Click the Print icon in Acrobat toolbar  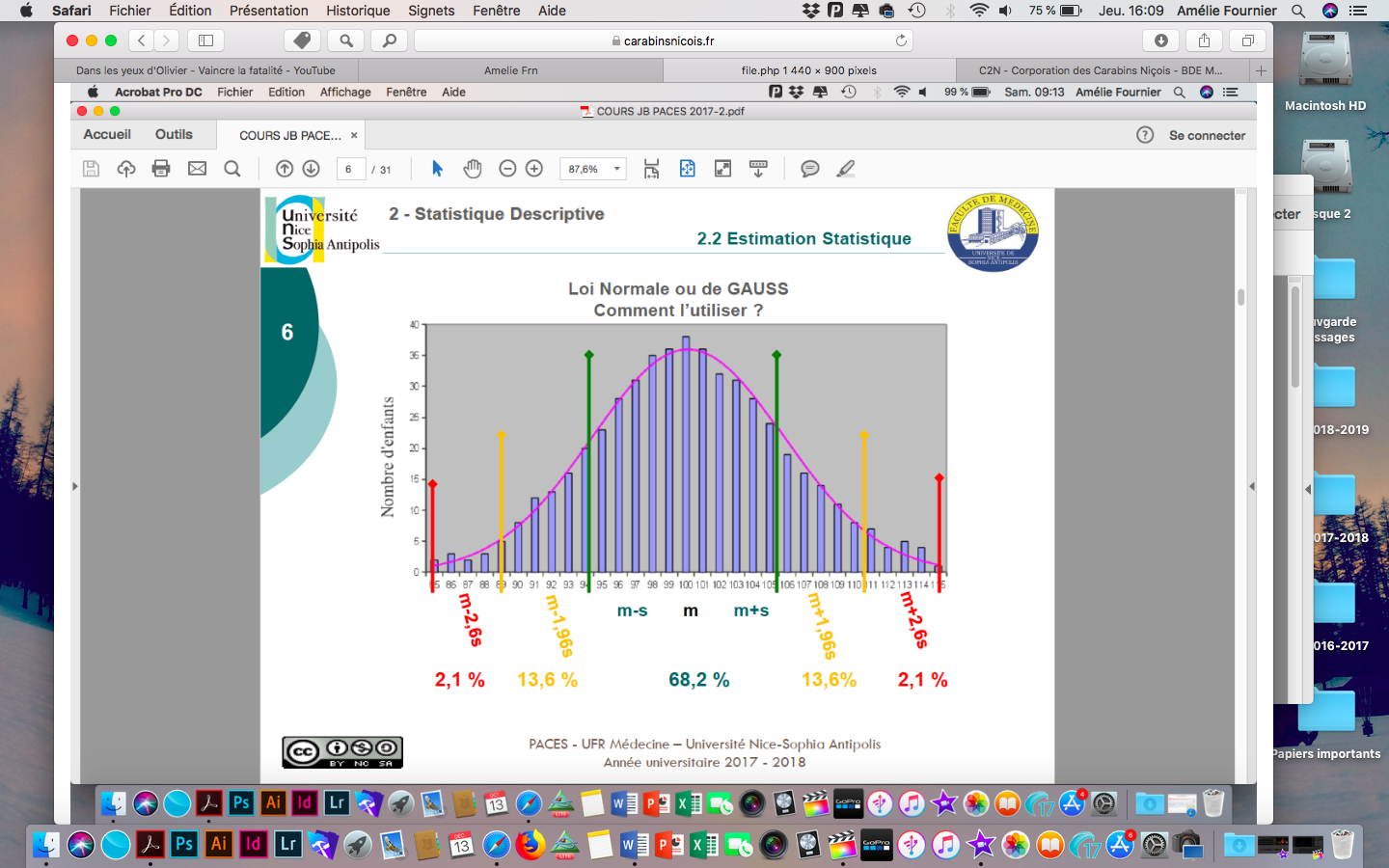coord(161,169)
